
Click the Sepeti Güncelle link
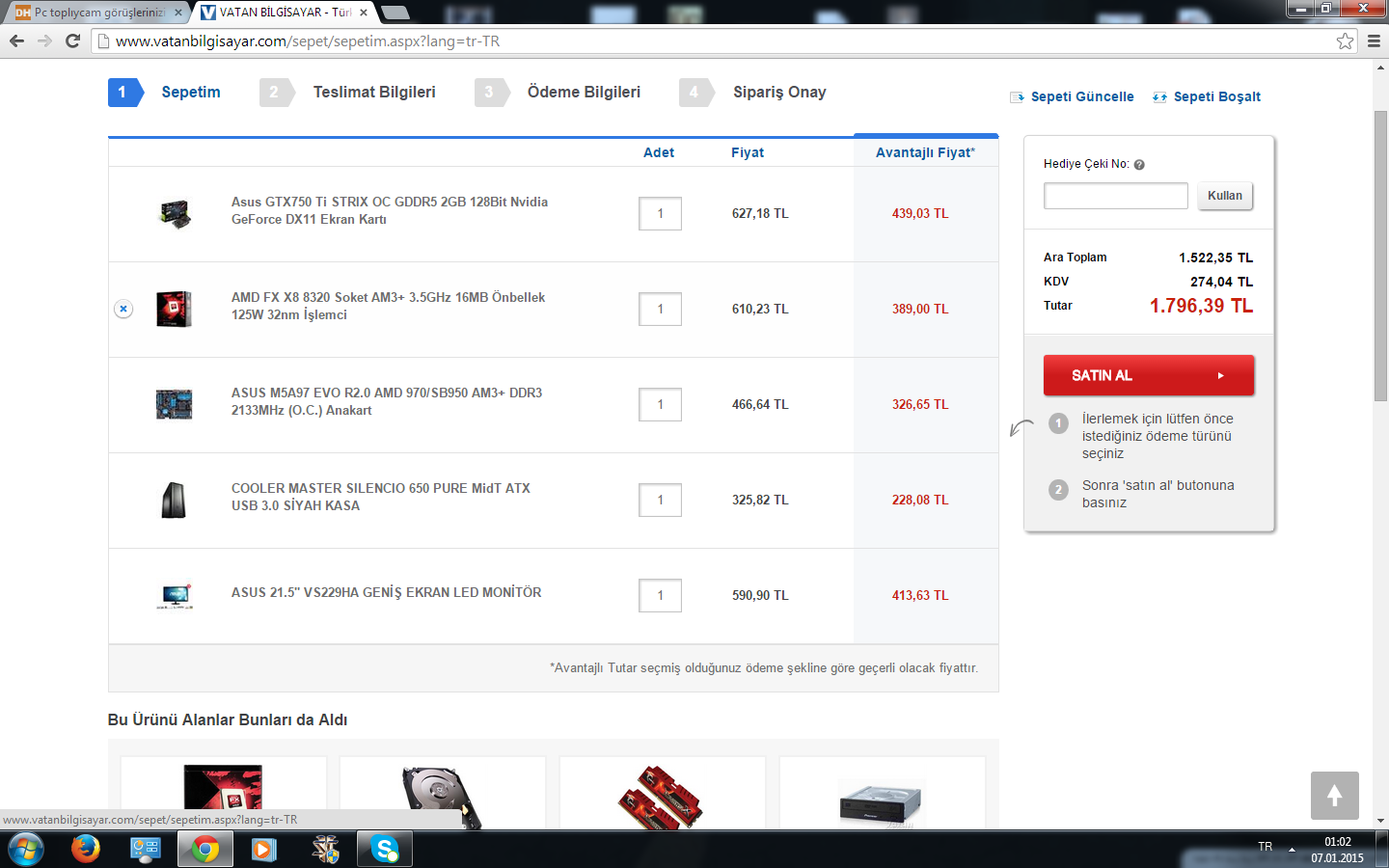coord(1081,96)
